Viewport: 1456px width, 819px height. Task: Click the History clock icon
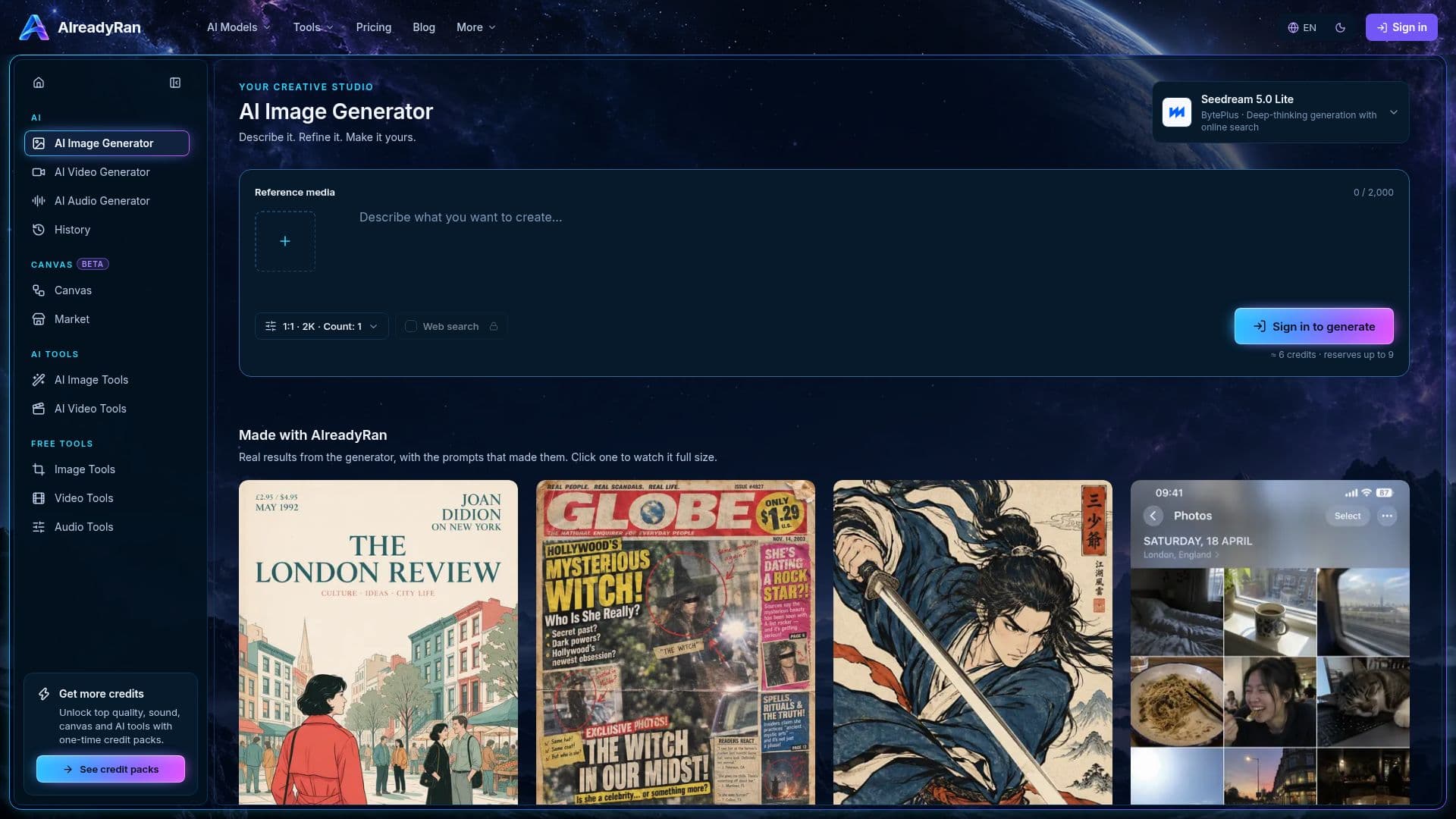[39, 230]
